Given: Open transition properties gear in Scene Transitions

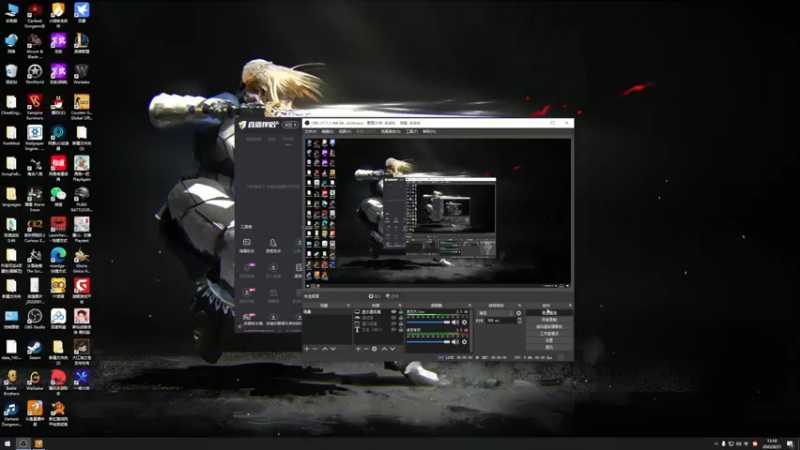Looking at the screenshot, I should [x=519, y=313].
